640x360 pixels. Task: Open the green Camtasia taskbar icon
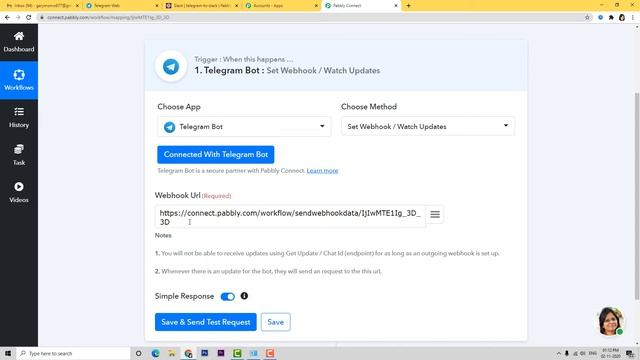pos(237,353)
